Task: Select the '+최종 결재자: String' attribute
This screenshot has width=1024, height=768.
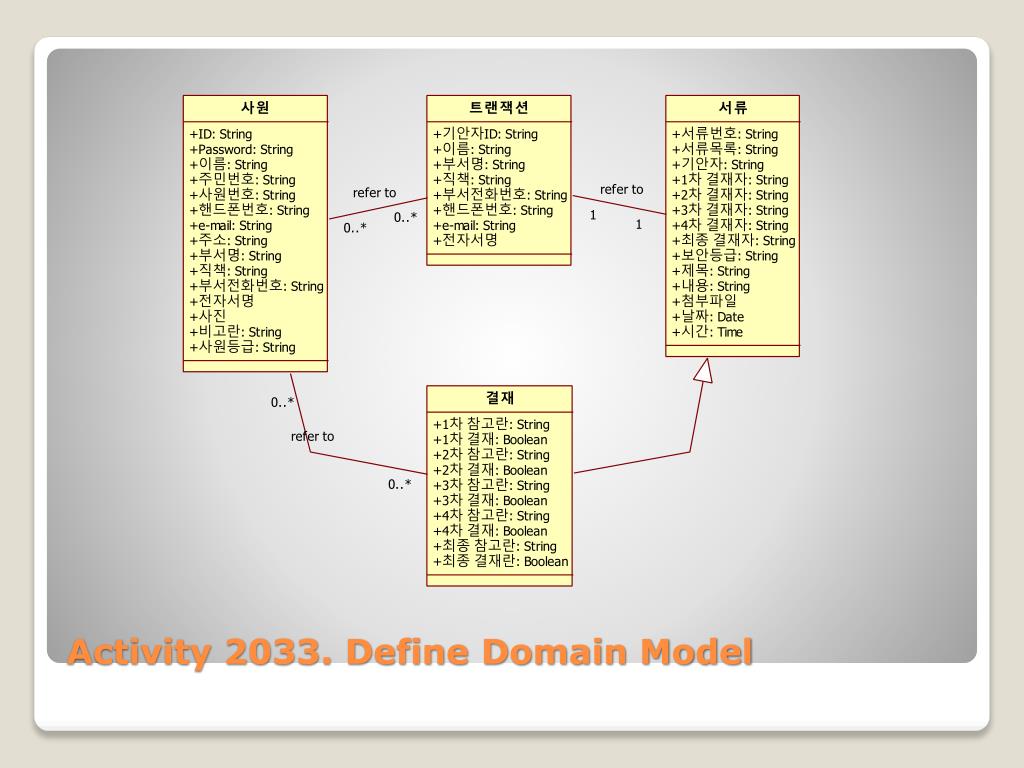Action: pos(733,240)
